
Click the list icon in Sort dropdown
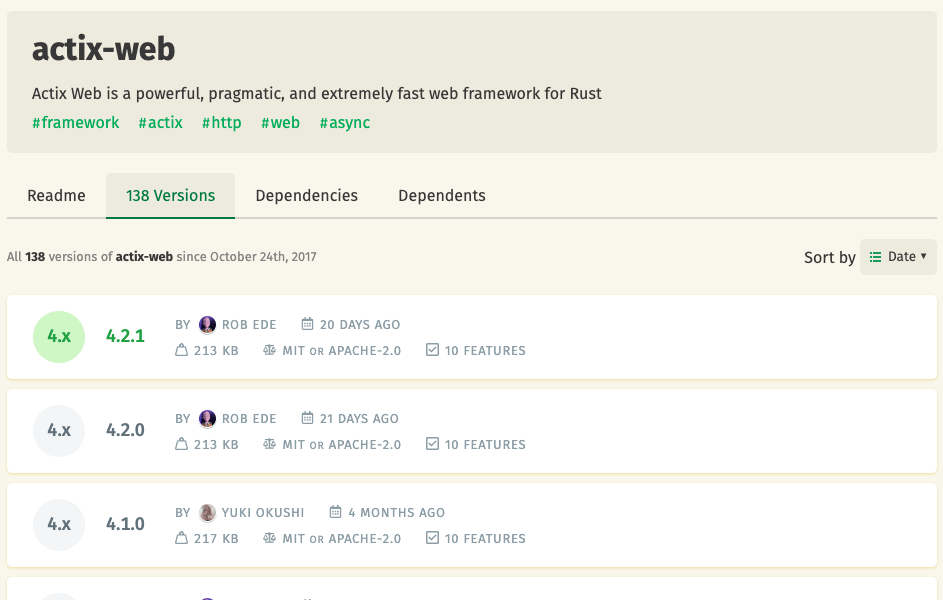[x=876, y=257]
